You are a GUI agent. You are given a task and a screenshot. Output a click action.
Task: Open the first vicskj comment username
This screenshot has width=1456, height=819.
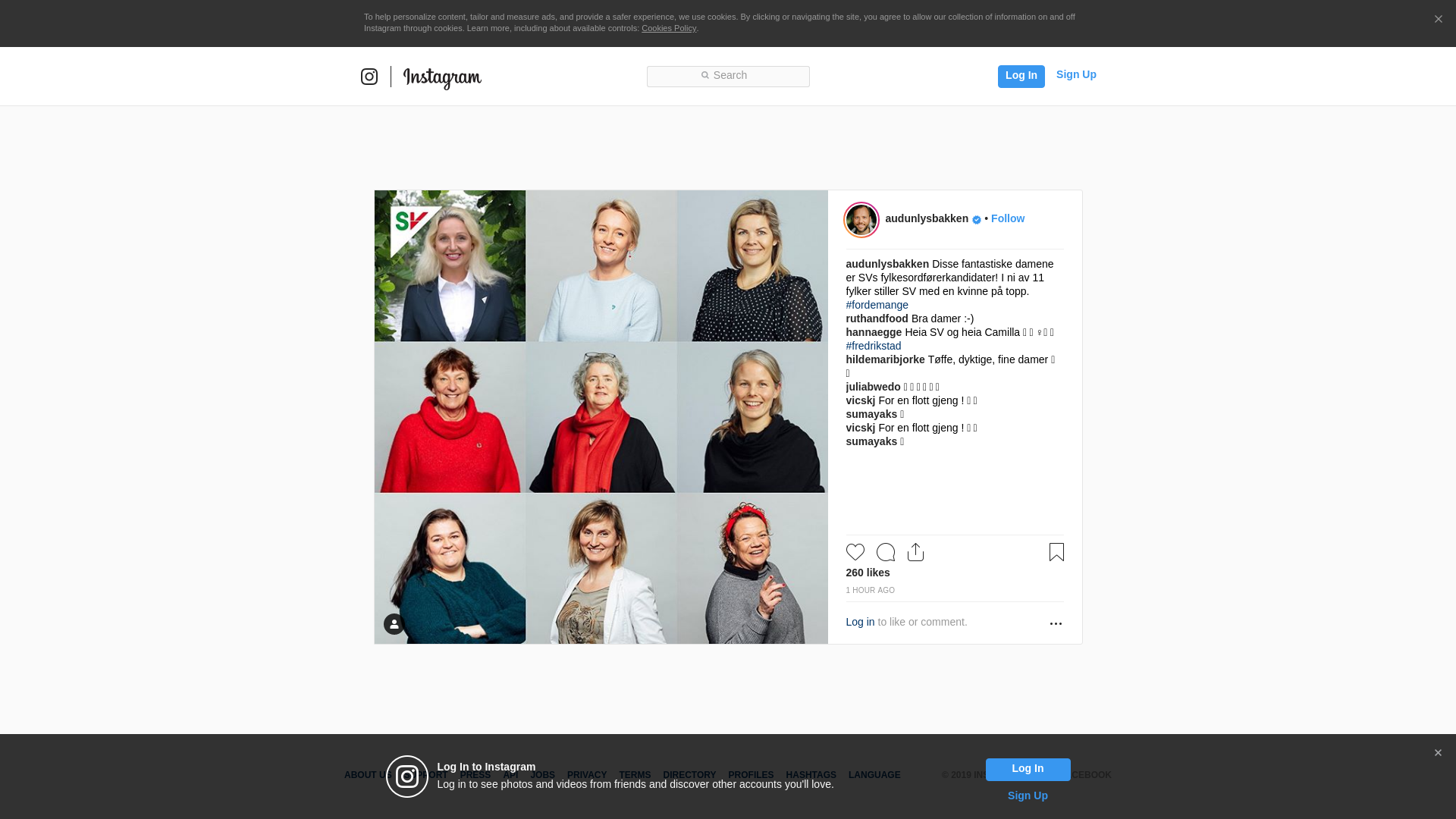[x=860, y=400]
